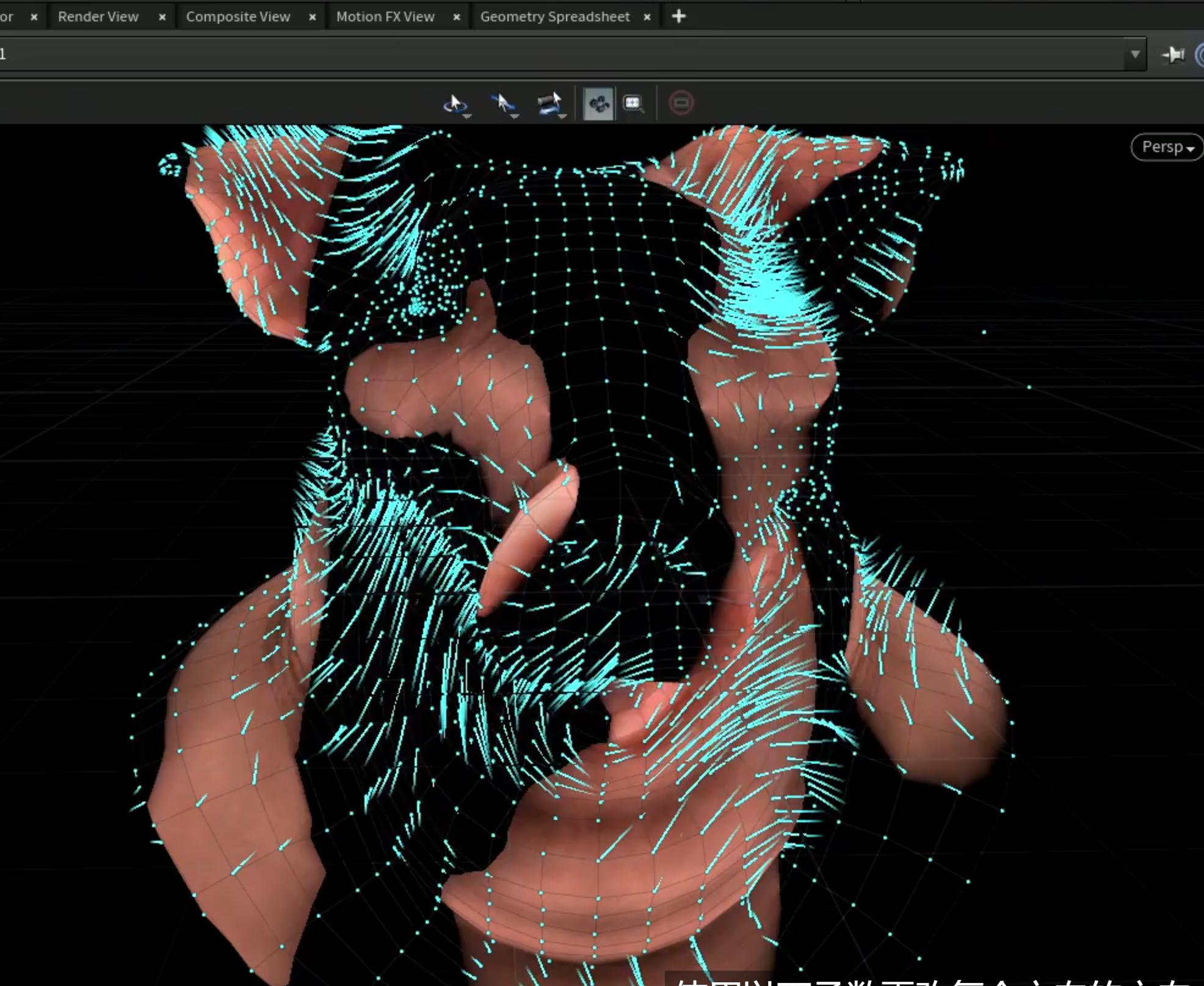Toggle the camera/render region tool

pyautogui.click(x=598, y=103)
